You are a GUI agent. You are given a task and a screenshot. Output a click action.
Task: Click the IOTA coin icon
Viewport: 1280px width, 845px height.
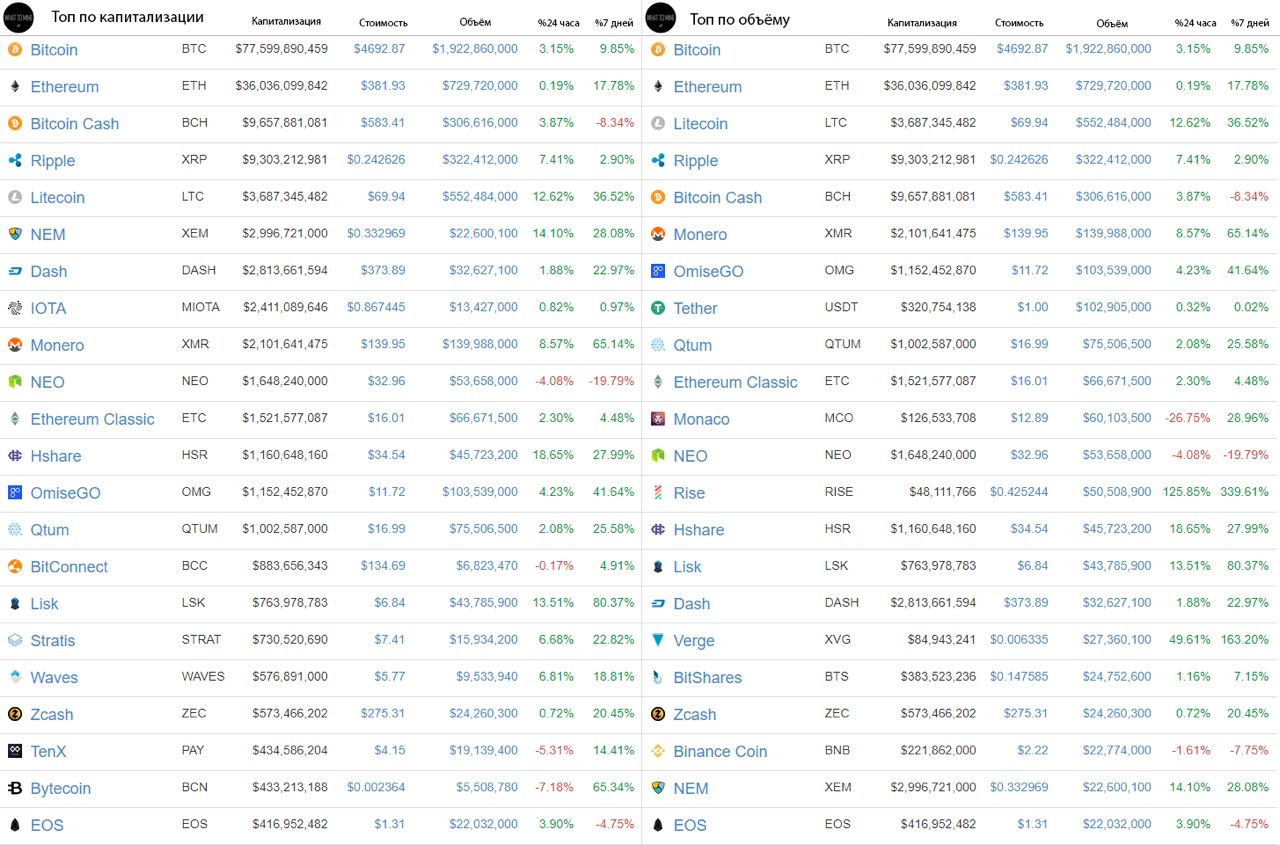(15, 308)
